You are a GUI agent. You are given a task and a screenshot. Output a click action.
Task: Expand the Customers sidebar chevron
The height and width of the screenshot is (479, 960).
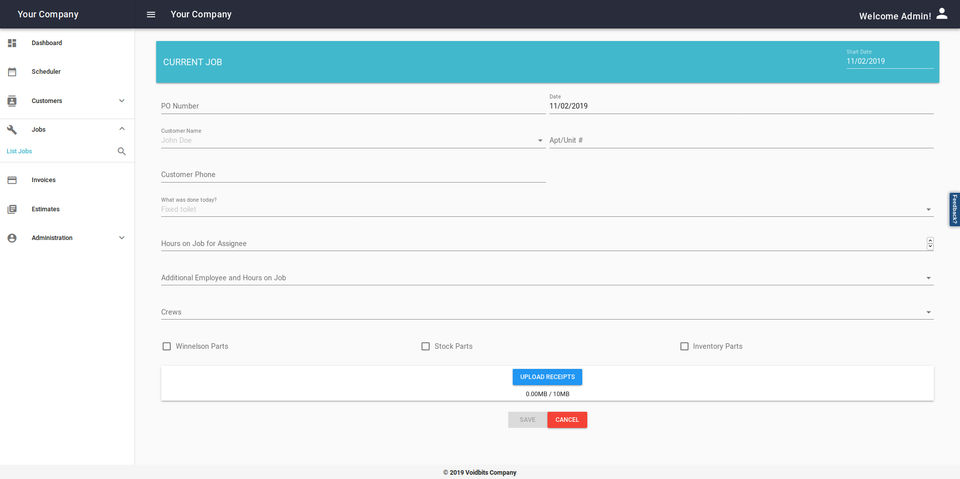click(x=122, y=100)
